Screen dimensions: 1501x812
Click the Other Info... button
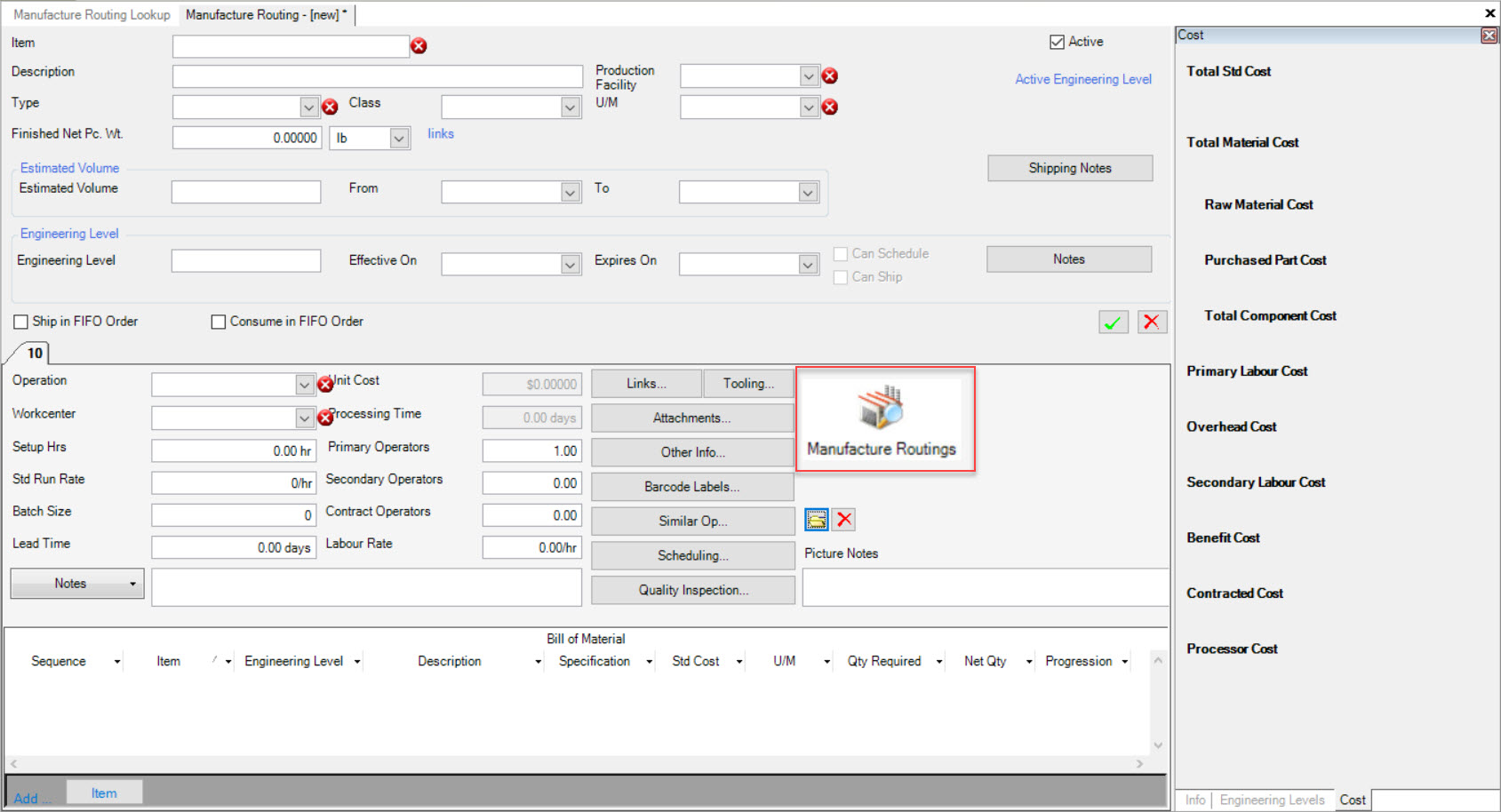[x=692, y=452]
